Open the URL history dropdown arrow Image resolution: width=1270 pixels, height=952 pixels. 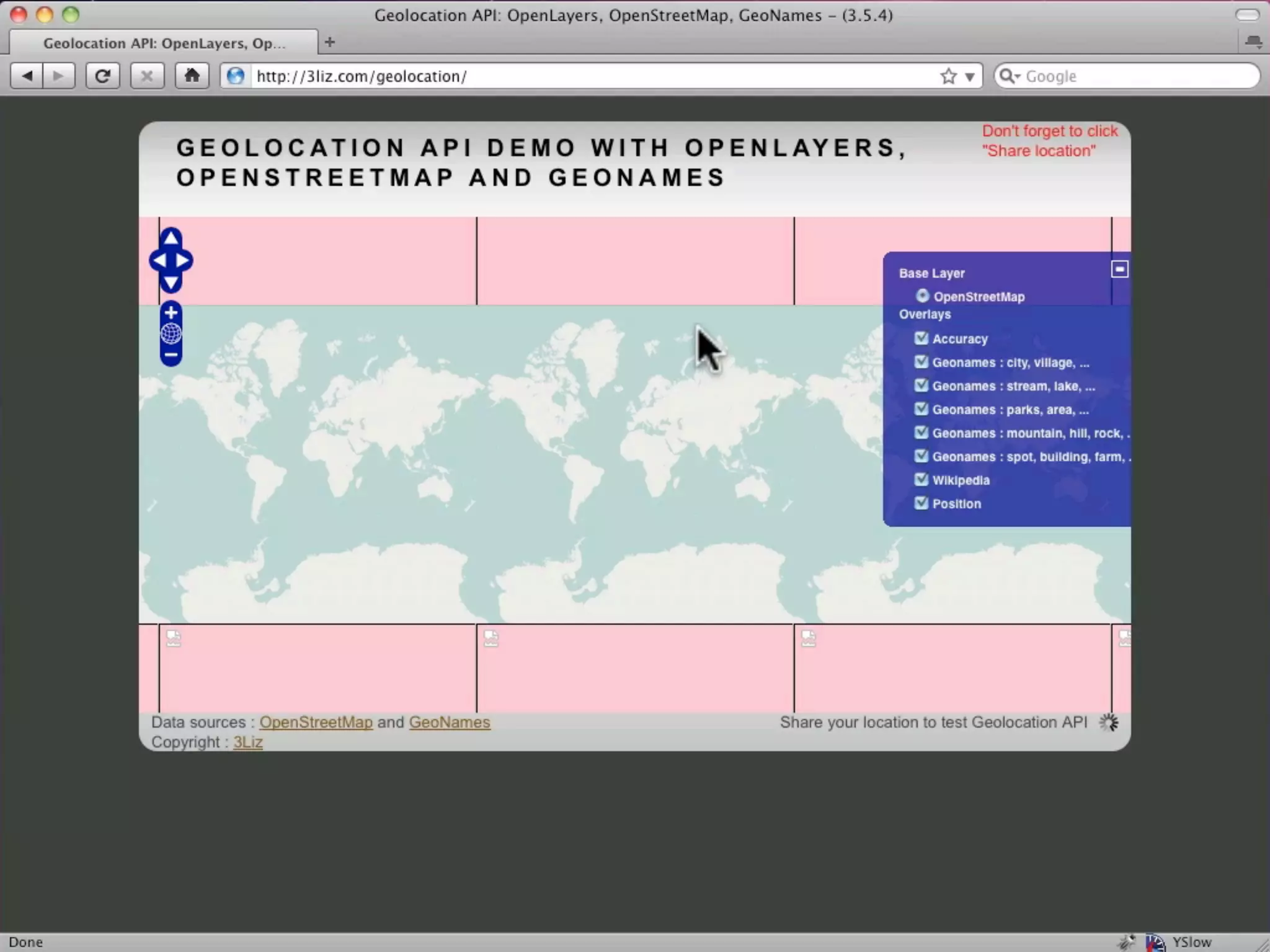pos(970,77)
